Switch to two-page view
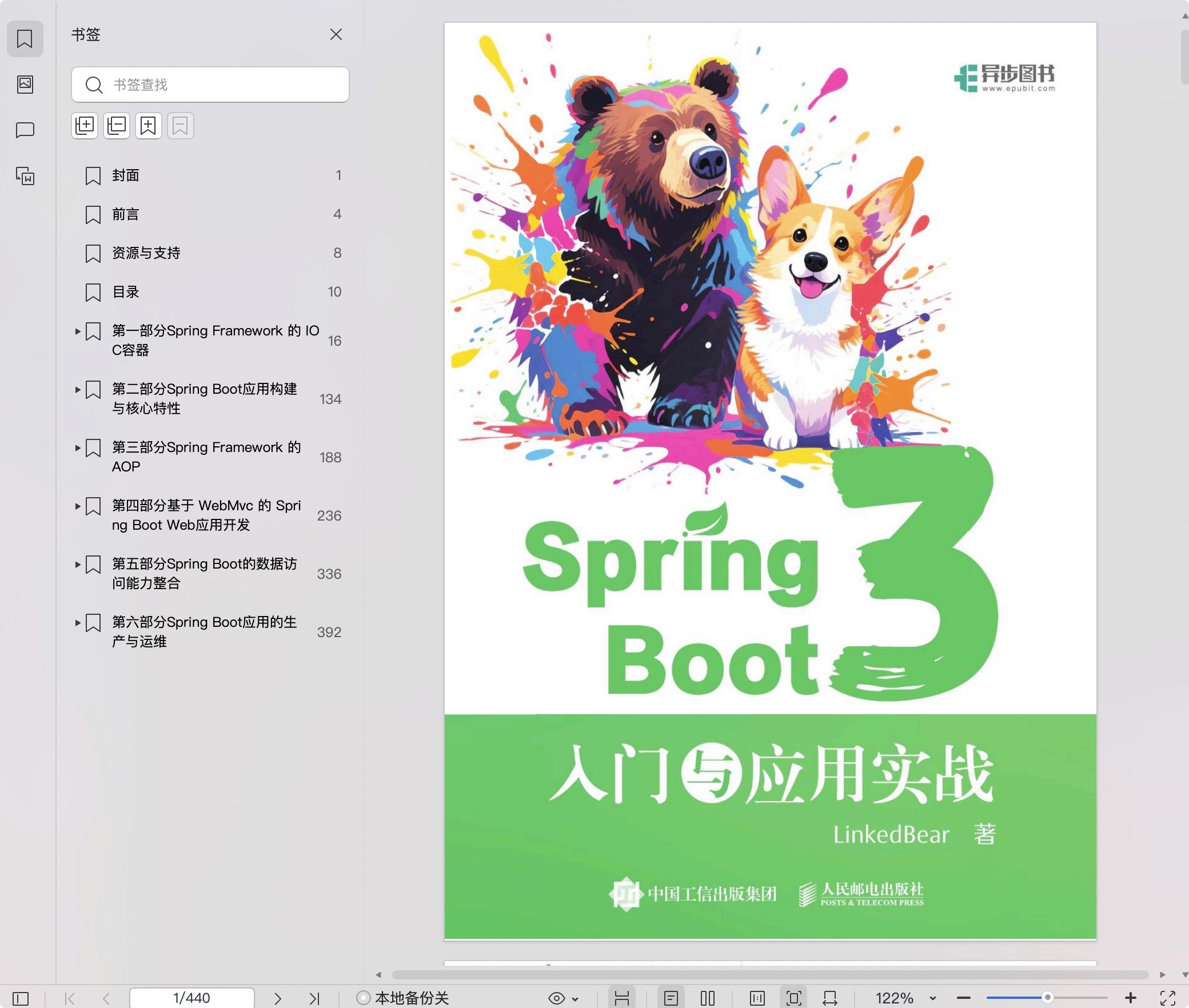Image resolution: width=1189 pixels, height=1008 pixels. point(707,998)
